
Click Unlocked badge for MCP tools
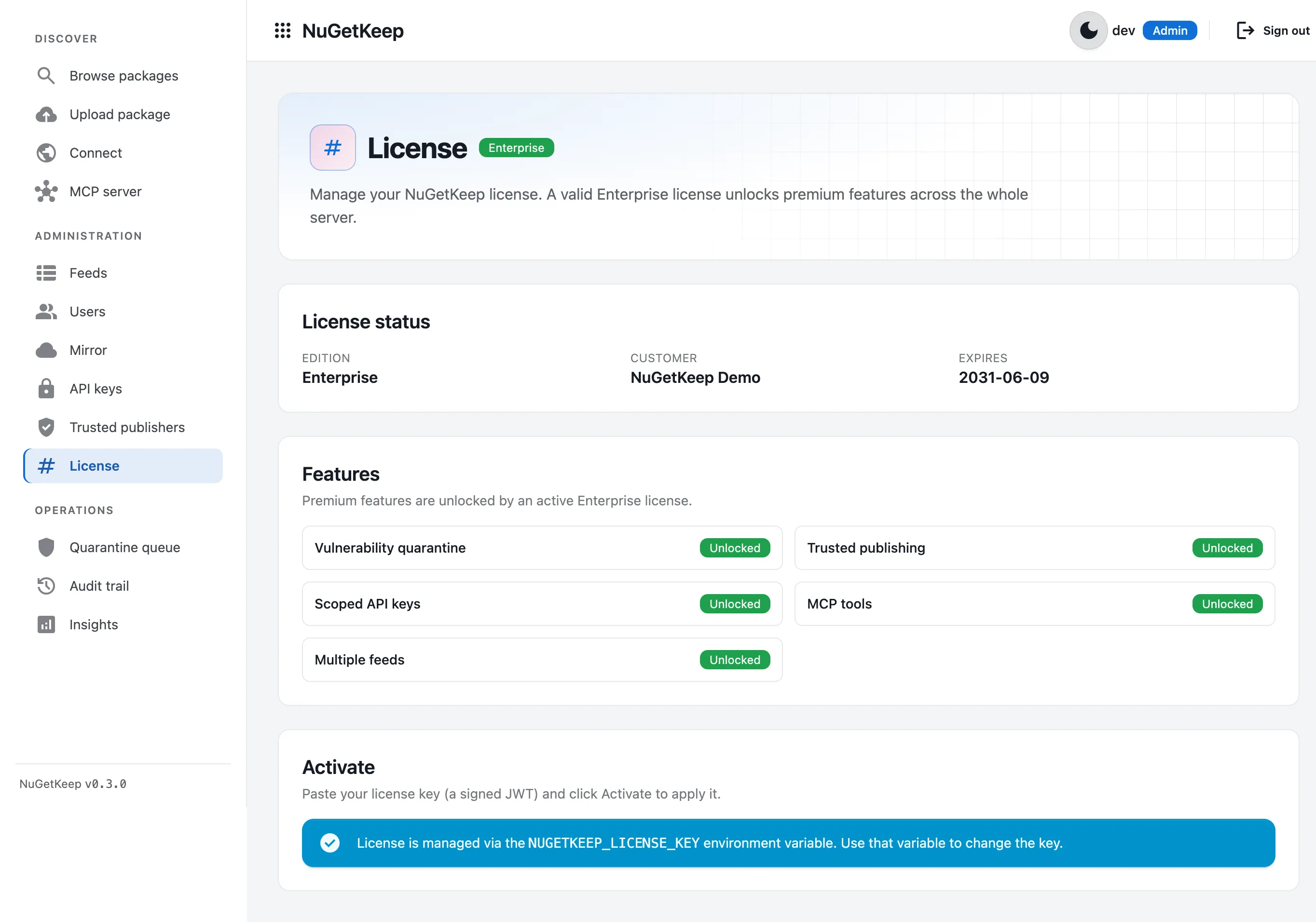1227,604
